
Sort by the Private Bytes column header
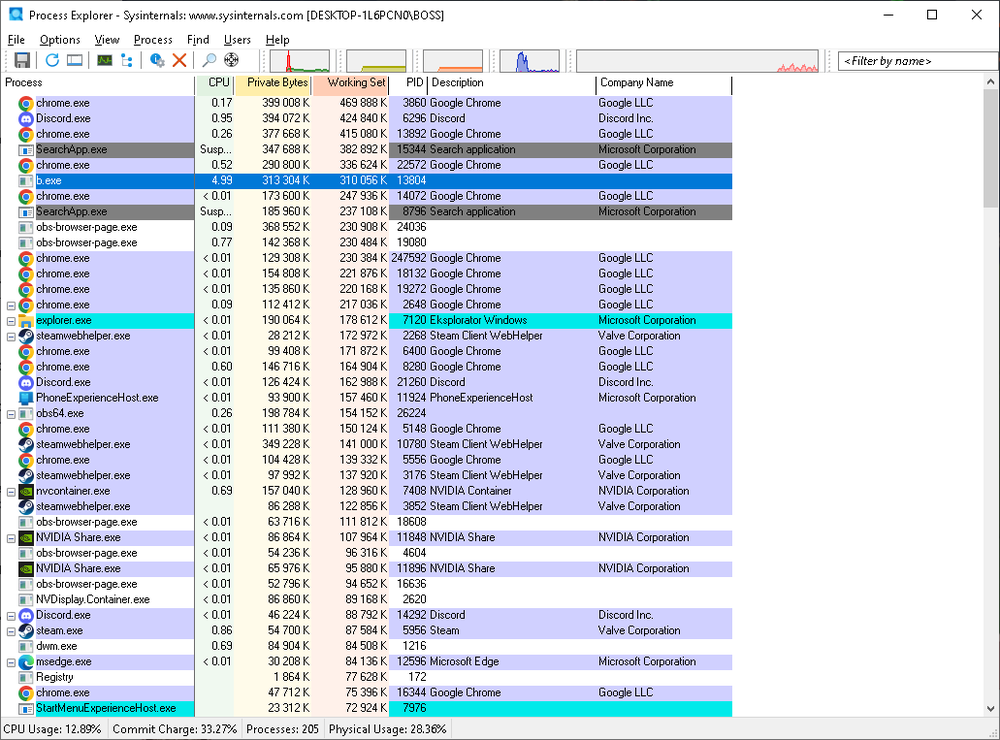point(273,83)
